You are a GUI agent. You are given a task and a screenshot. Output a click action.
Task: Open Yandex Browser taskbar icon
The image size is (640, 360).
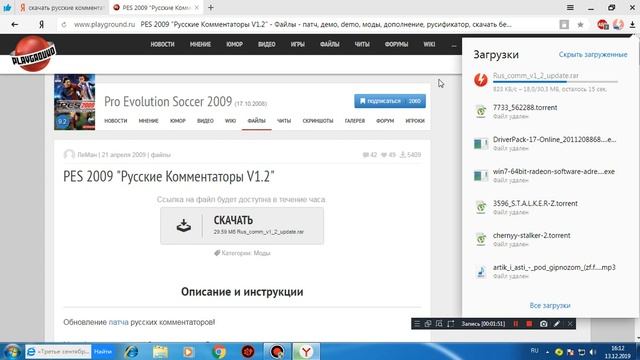coord(306,351)
